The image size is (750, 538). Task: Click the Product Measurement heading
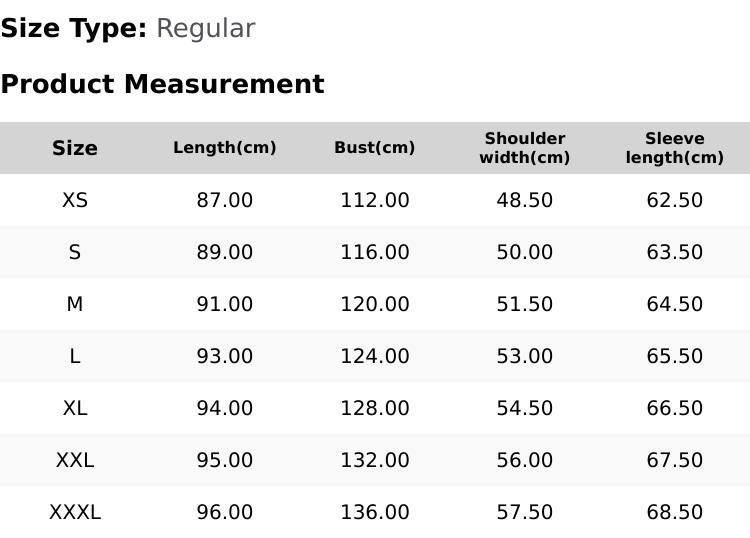pyautogui.click(x=163, y=84)
